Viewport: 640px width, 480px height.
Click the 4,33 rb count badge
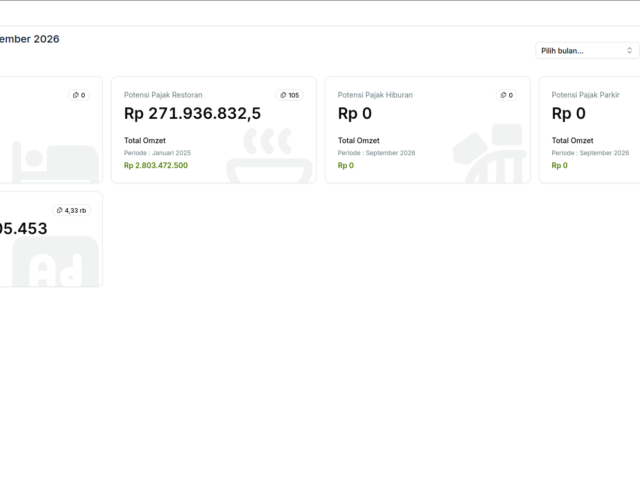pyautogui.click(x=71, y=210)
